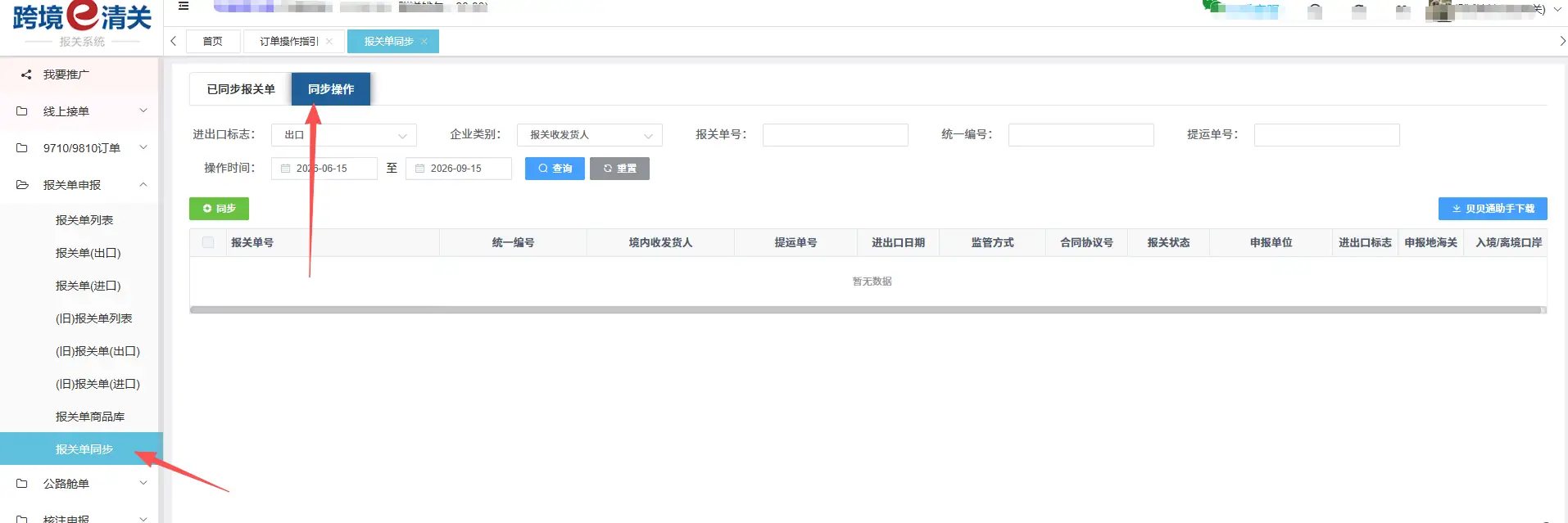Click the 进出口日期 column header
The height and width of the screenshot is (523, 1568).
[899, 242]
